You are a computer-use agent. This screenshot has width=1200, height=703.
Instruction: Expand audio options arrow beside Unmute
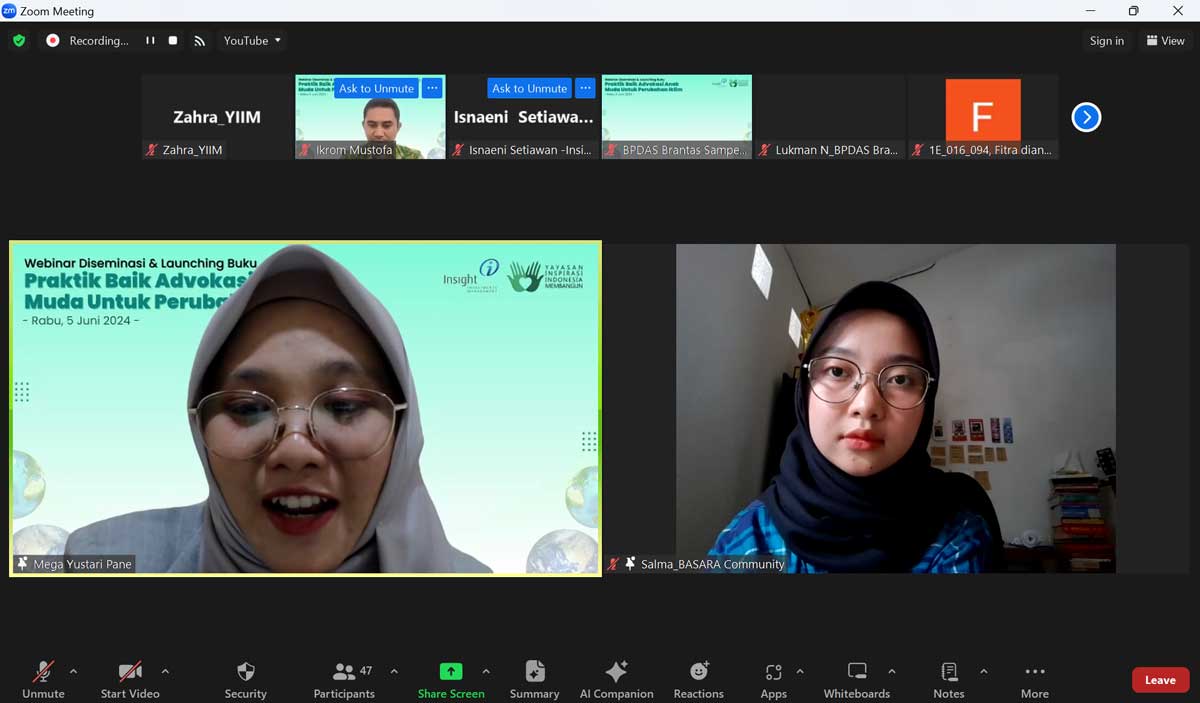tap(73, 671)
